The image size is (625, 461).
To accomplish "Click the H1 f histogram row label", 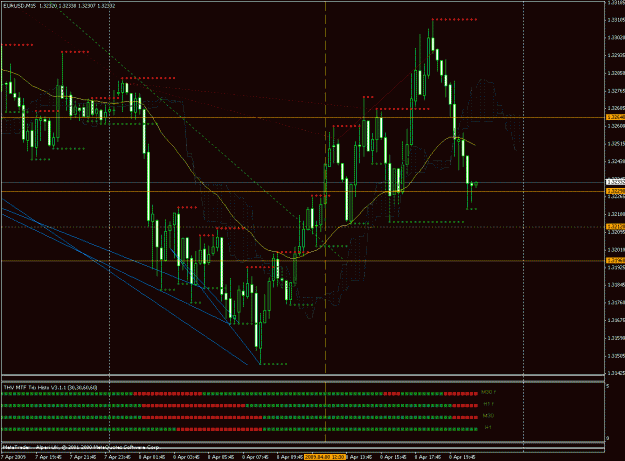I will click(489, 404).
